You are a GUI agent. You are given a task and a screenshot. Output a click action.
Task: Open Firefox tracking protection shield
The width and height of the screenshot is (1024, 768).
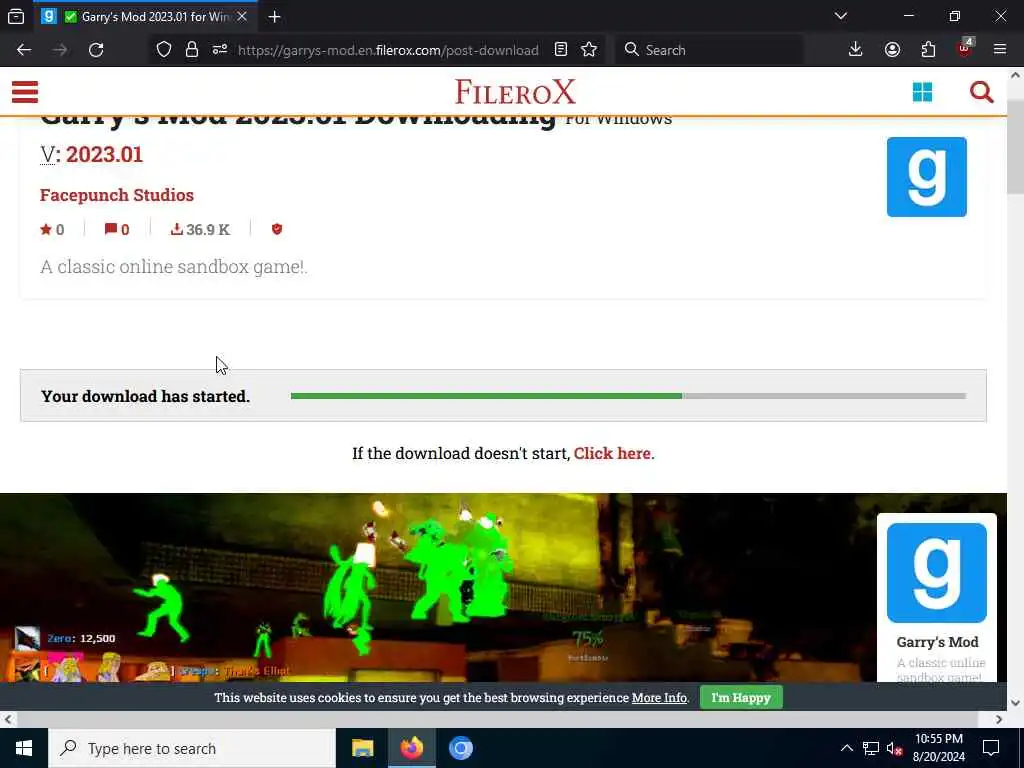[164, 50]
